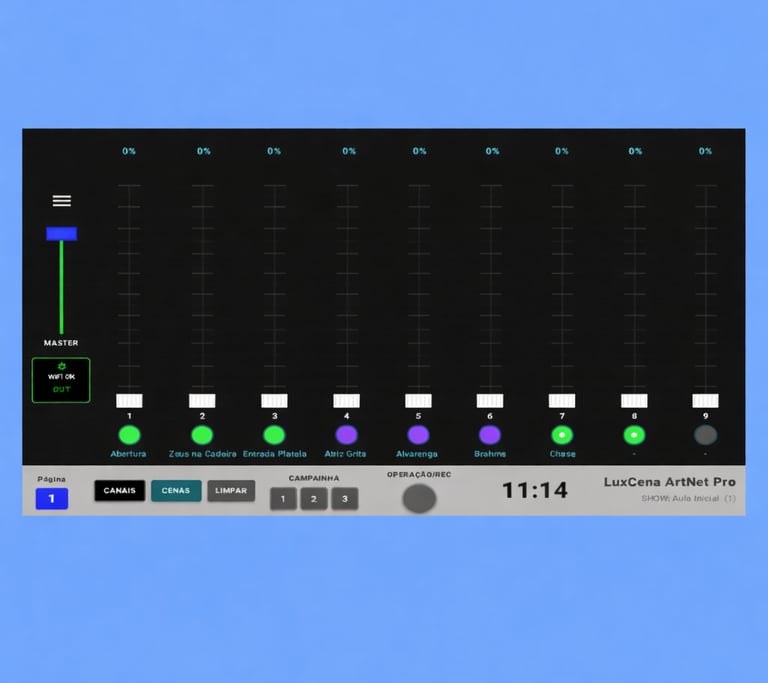
Task: Click the Chase scene label
Action: pos(562,454)
